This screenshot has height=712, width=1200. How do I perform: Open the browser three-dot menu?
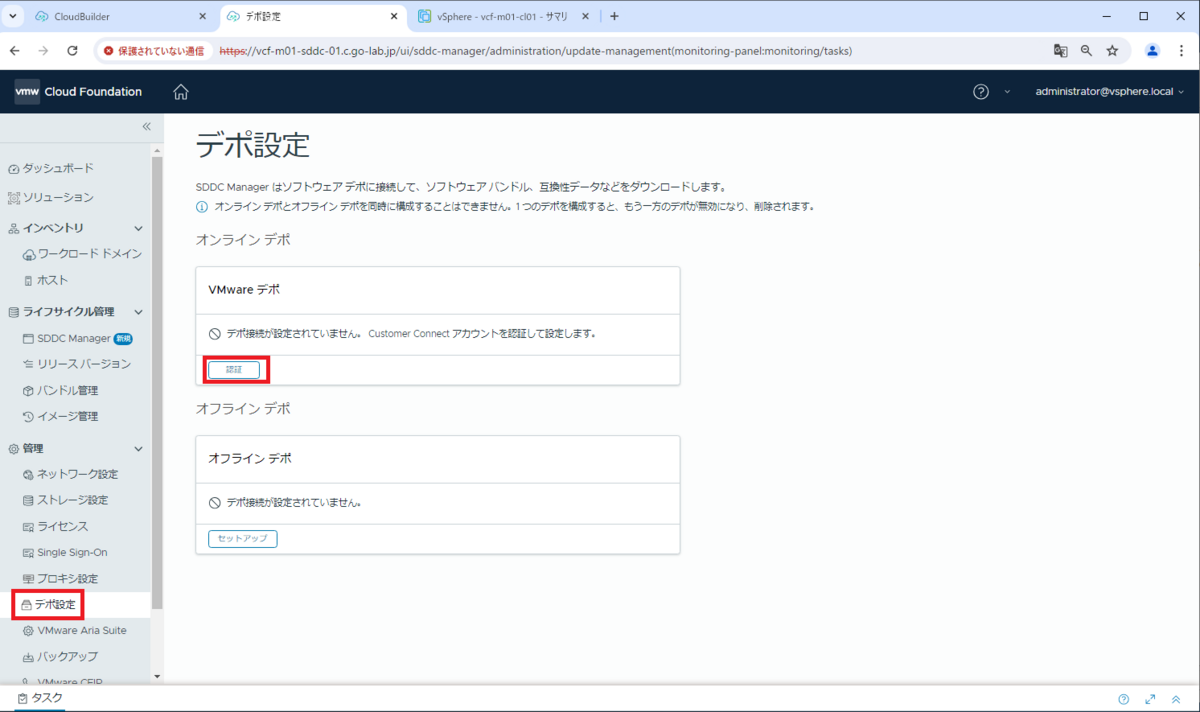tap(1180, 50)
